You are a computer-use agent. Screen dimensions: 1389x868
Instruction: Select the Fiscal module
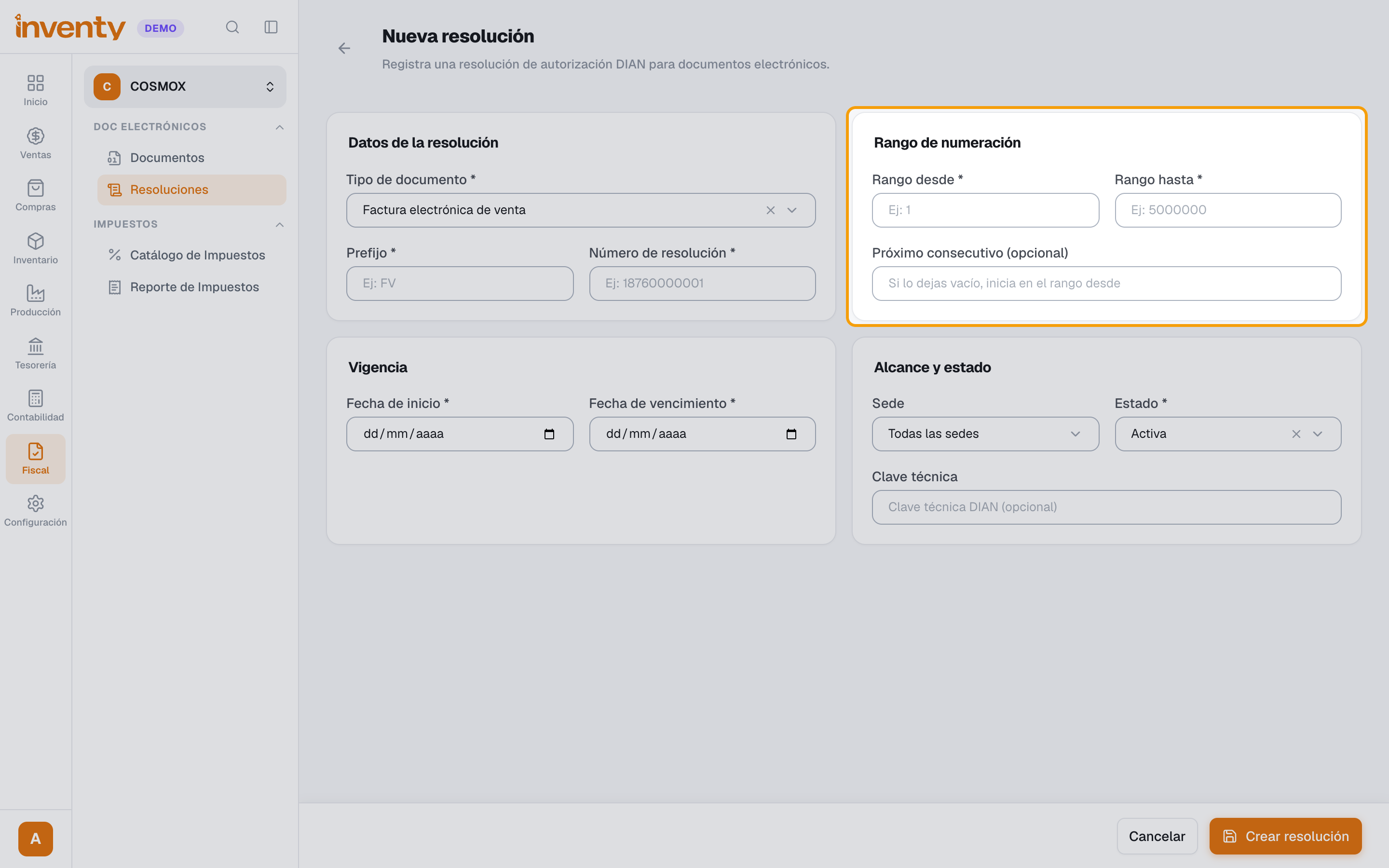[36, 459]
